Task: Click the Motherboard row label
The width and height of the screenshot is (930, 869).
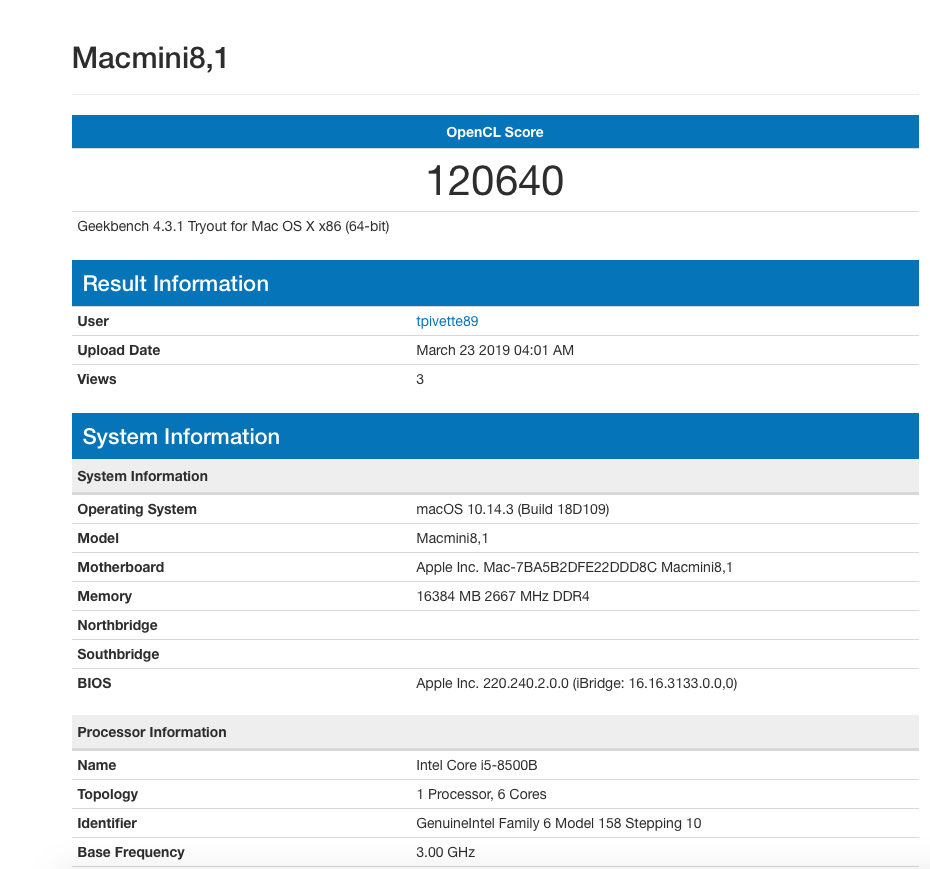Action: coord(120,567)
